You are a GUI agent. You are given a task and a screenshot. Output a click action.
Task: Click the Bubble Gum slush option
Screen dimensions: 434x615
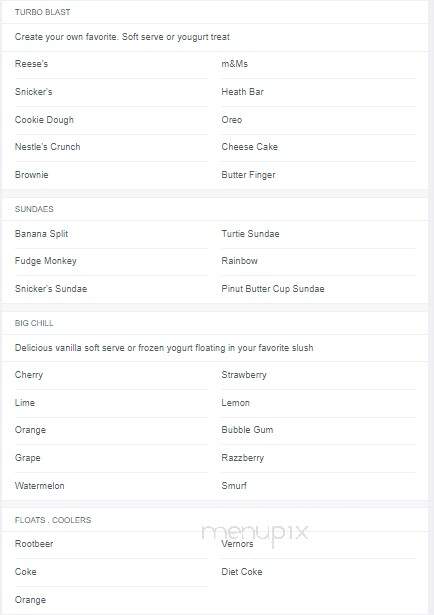(247, 430)
